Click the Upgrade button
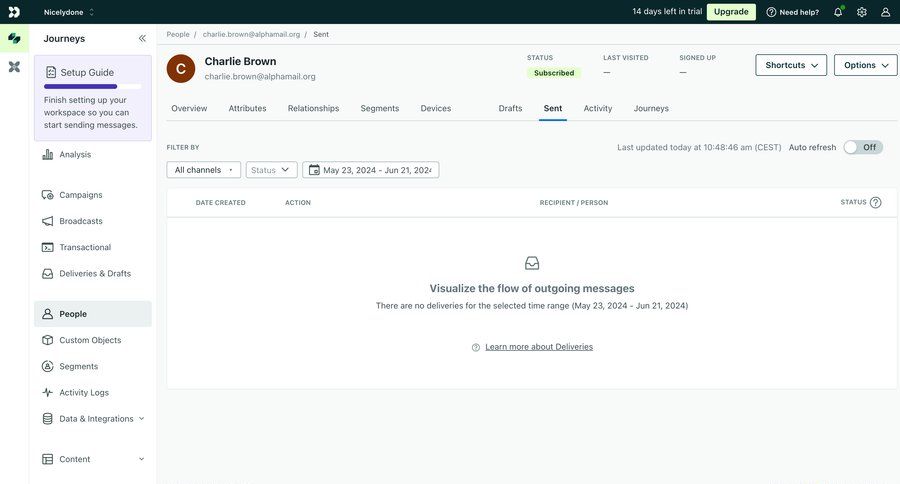The height and width of the screenshot is (484, 900). pyautogui.click(x=731, y=12)
